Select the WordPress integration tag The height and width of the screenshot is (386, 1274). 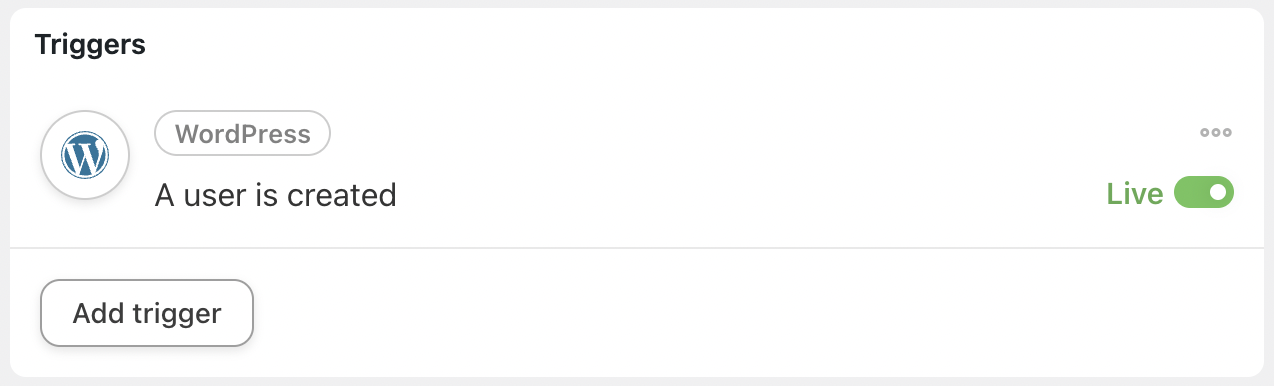tap(242, 134)
